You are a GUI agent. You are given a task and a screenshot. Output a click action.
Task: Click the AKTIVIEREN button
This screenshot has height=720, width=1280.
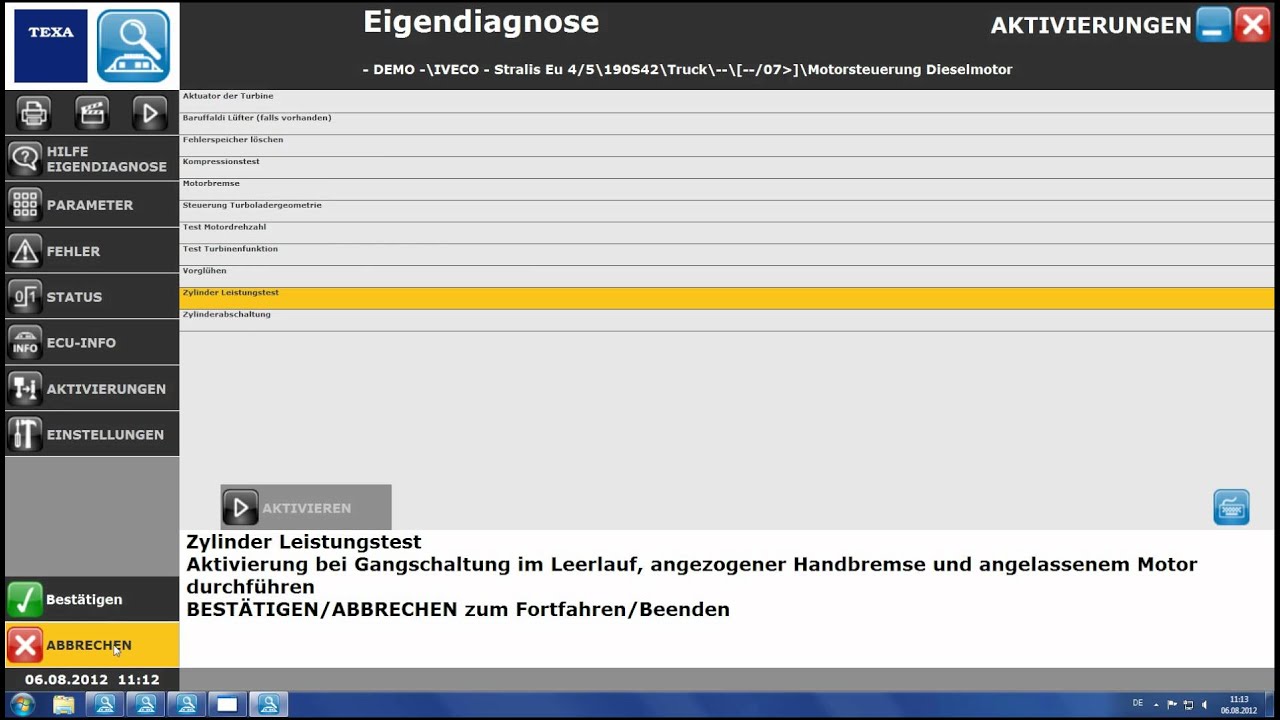(x=306, y=508)
